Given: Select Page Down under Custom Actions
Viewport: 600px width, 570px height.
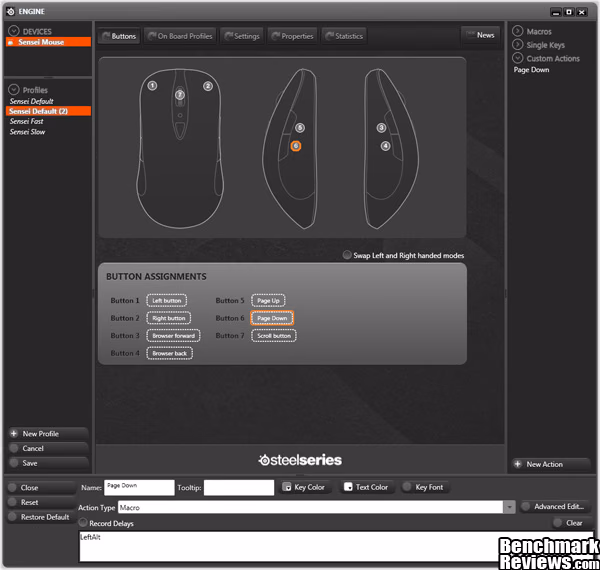Looking at the screenshot, I should pos(531,70).
